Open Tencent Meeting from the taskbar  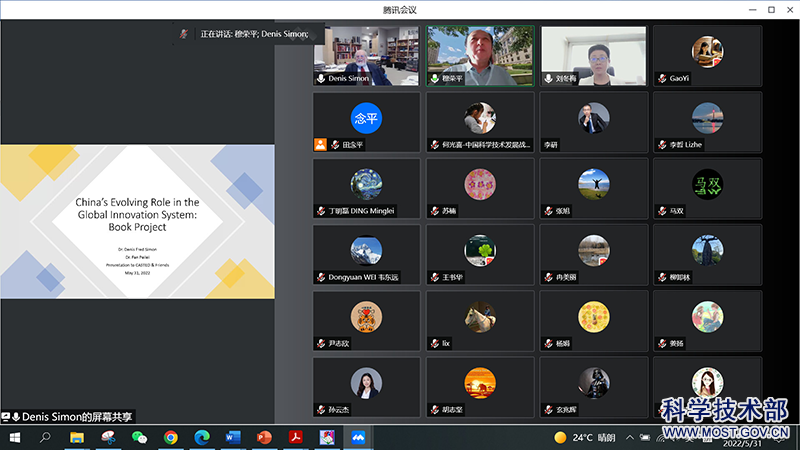pyautogui.click(x=356, y=438)
